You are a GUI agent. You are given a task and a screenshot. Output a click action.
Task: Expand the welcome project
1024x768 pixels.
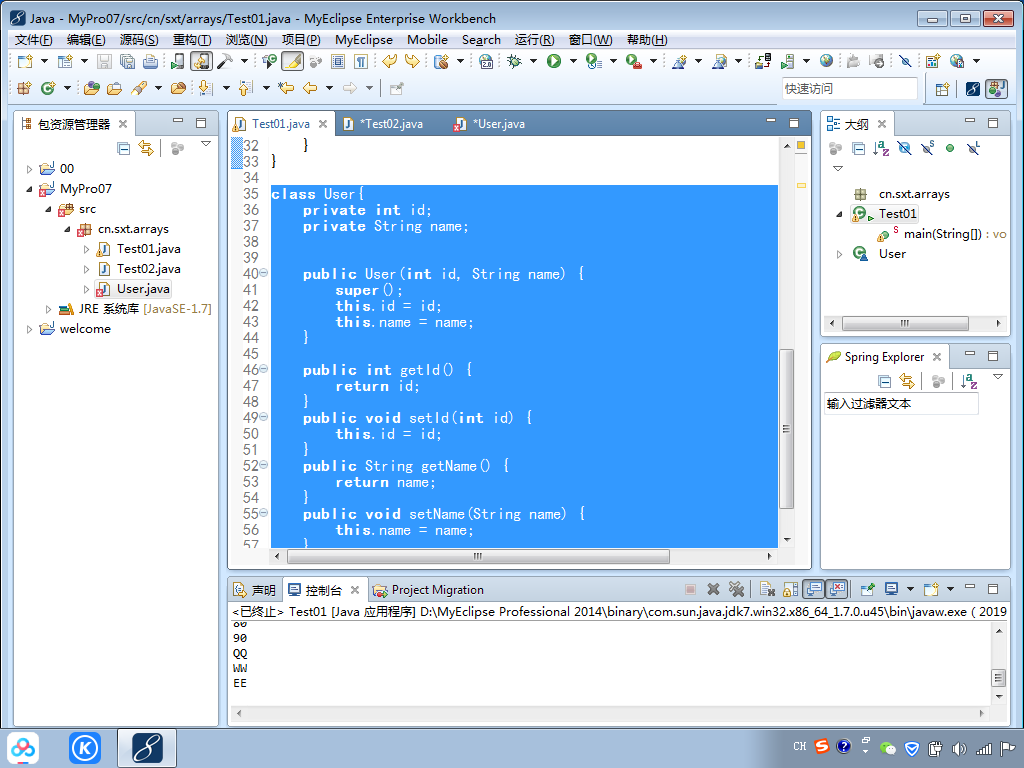pyautogui.click(x=29, y=329)
